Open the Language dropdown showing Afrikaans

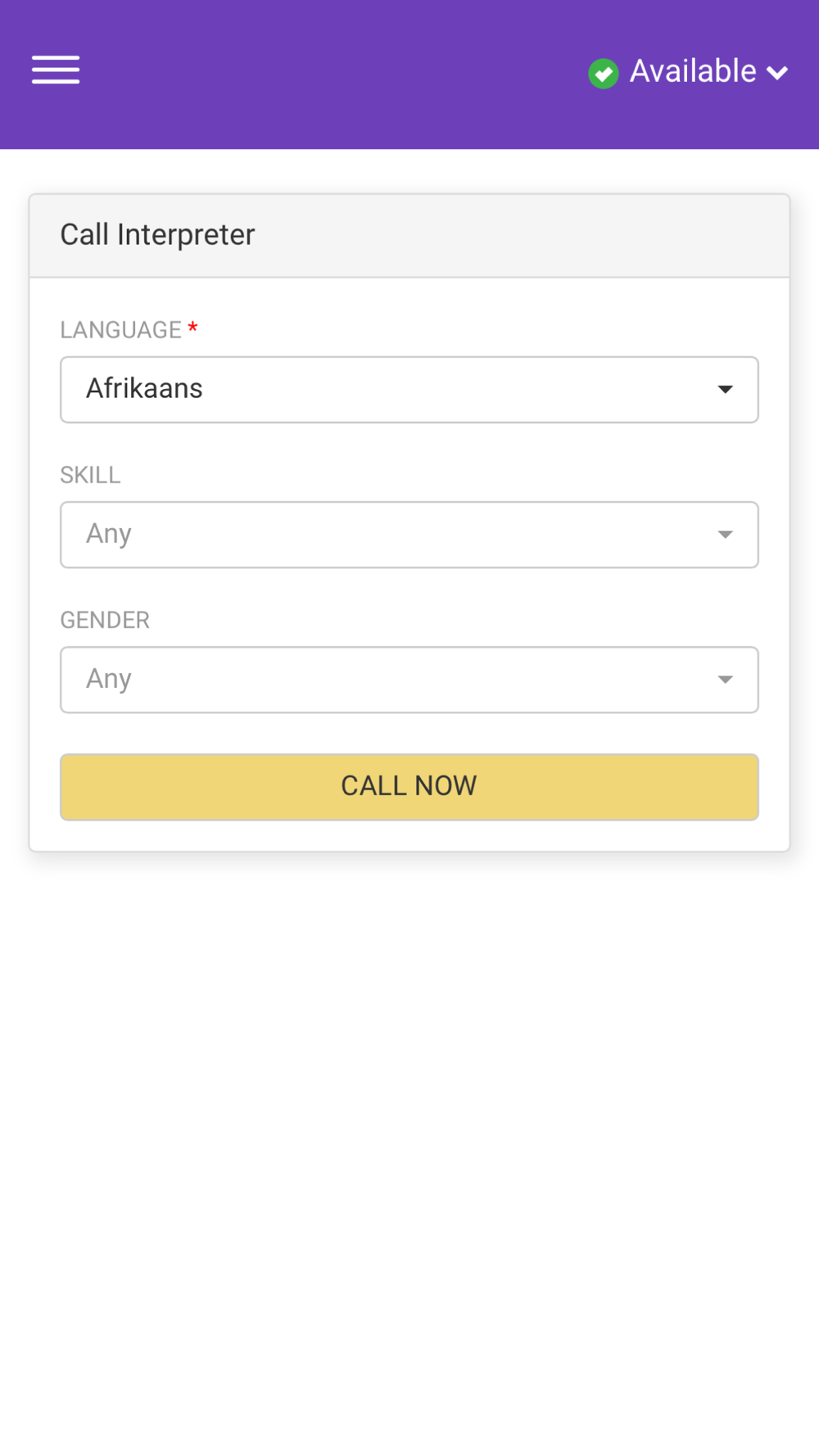(409, 390)
